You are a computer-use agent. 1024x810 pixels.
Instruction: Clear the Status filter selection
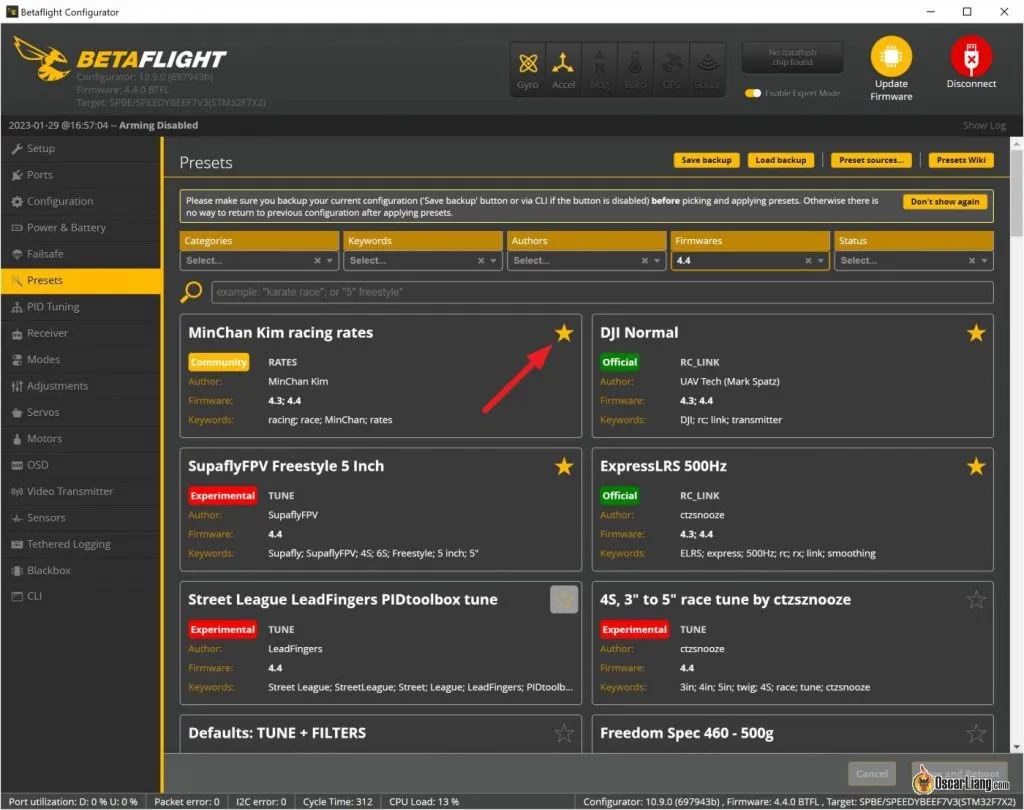coord(972,261)
